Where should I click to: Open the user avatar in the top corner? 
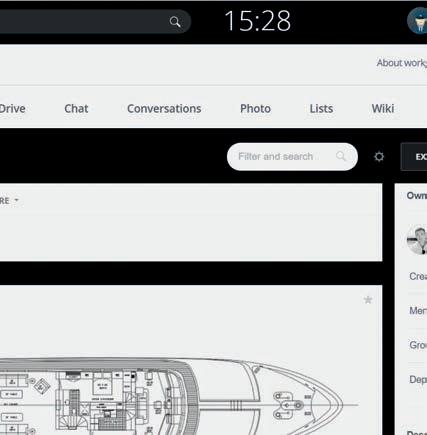pyautogui.click(x=417, y=21)
